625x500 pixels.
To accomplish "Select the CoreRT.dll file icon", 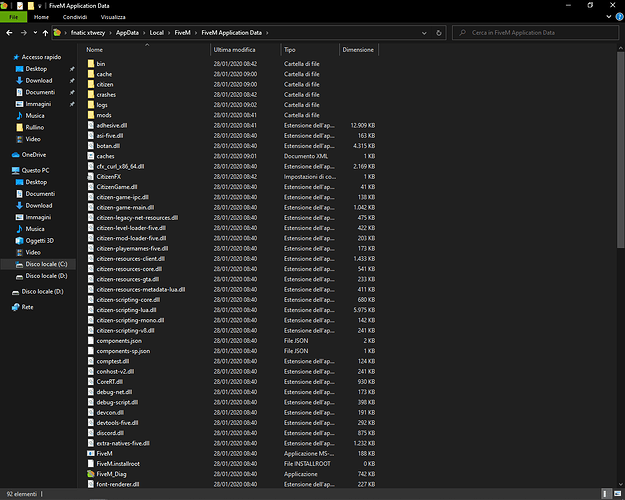I will 91,382.
